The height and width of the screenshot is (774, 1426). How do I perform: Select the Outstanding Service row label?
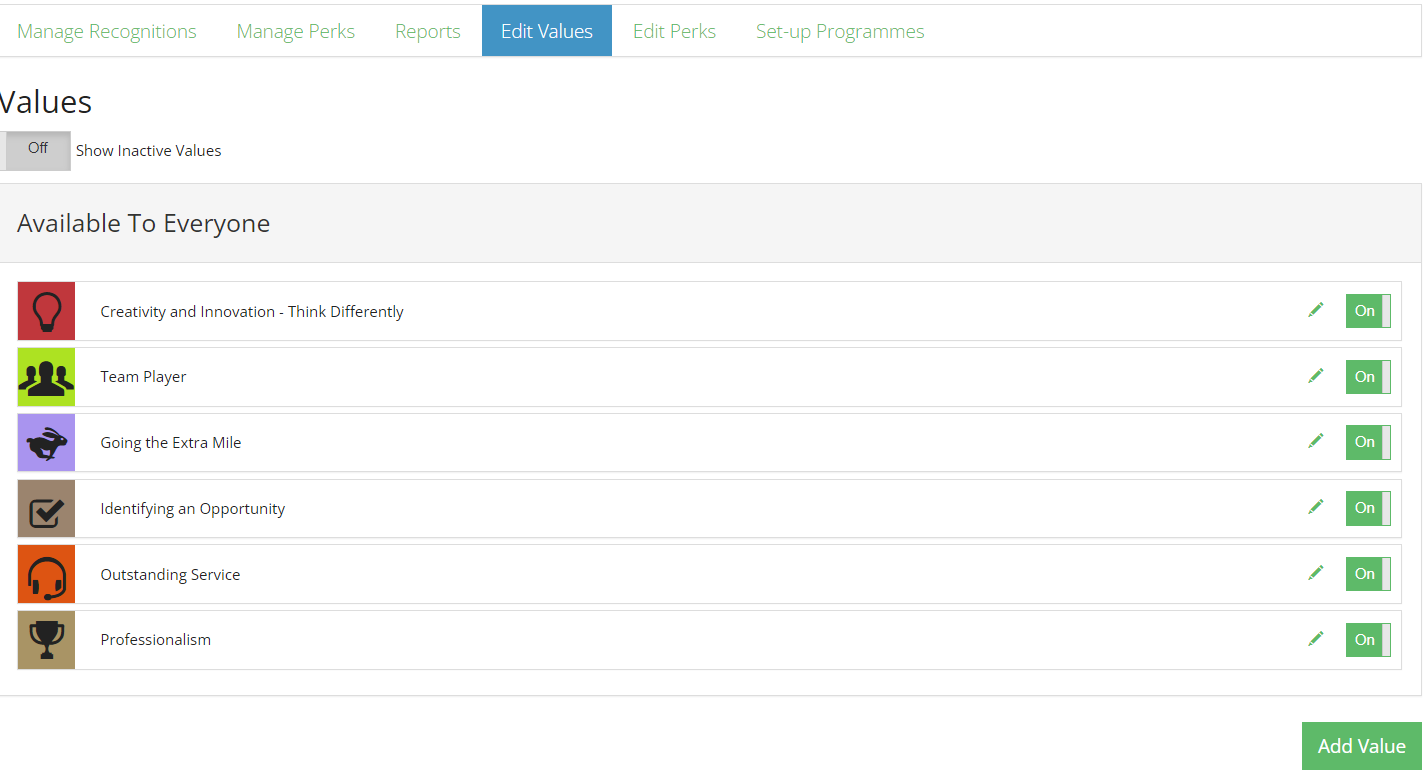coord(170,575)
